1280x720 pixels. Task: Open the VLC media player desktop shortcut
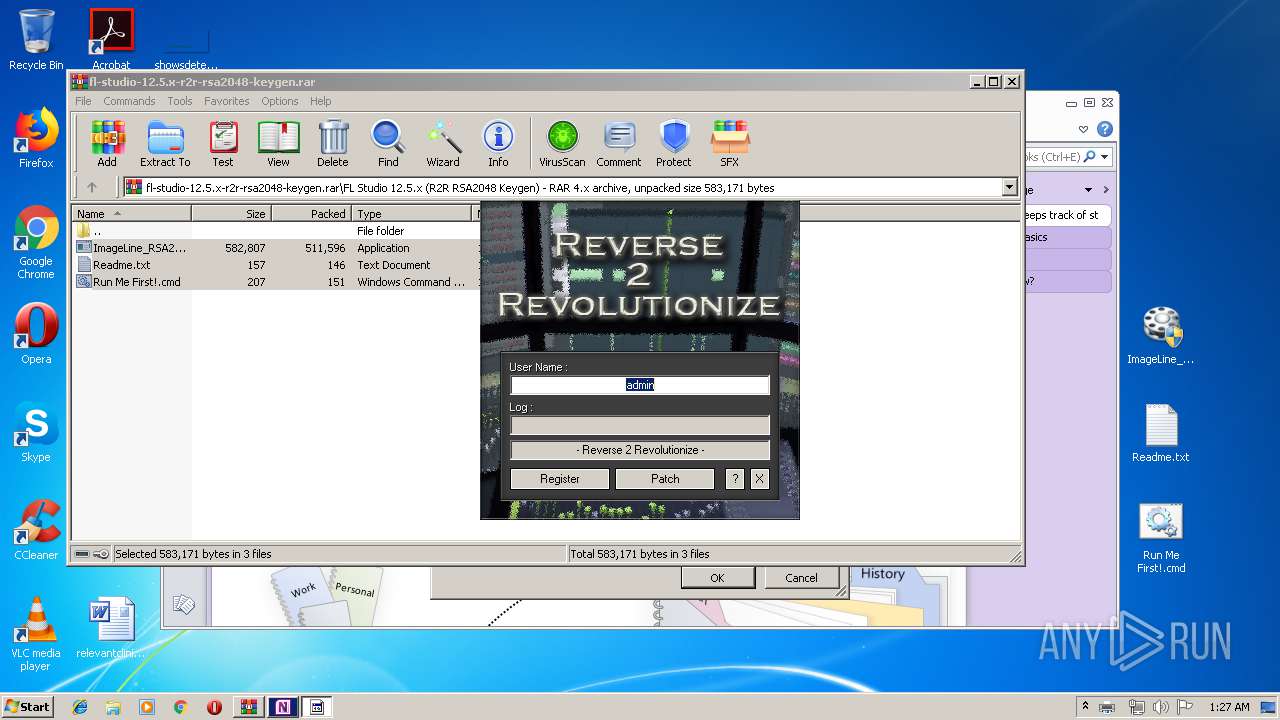(x=36, y=634)
